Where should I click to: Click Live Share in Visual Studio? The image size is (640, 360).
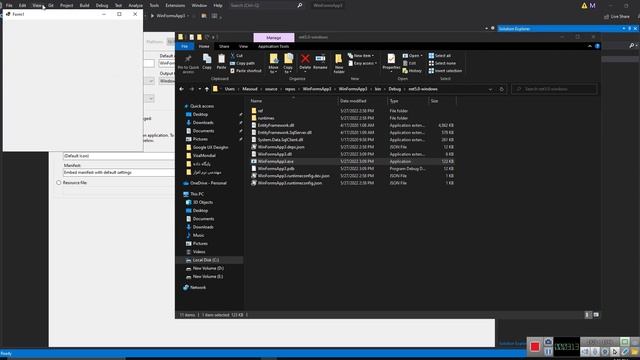(617, 17)
